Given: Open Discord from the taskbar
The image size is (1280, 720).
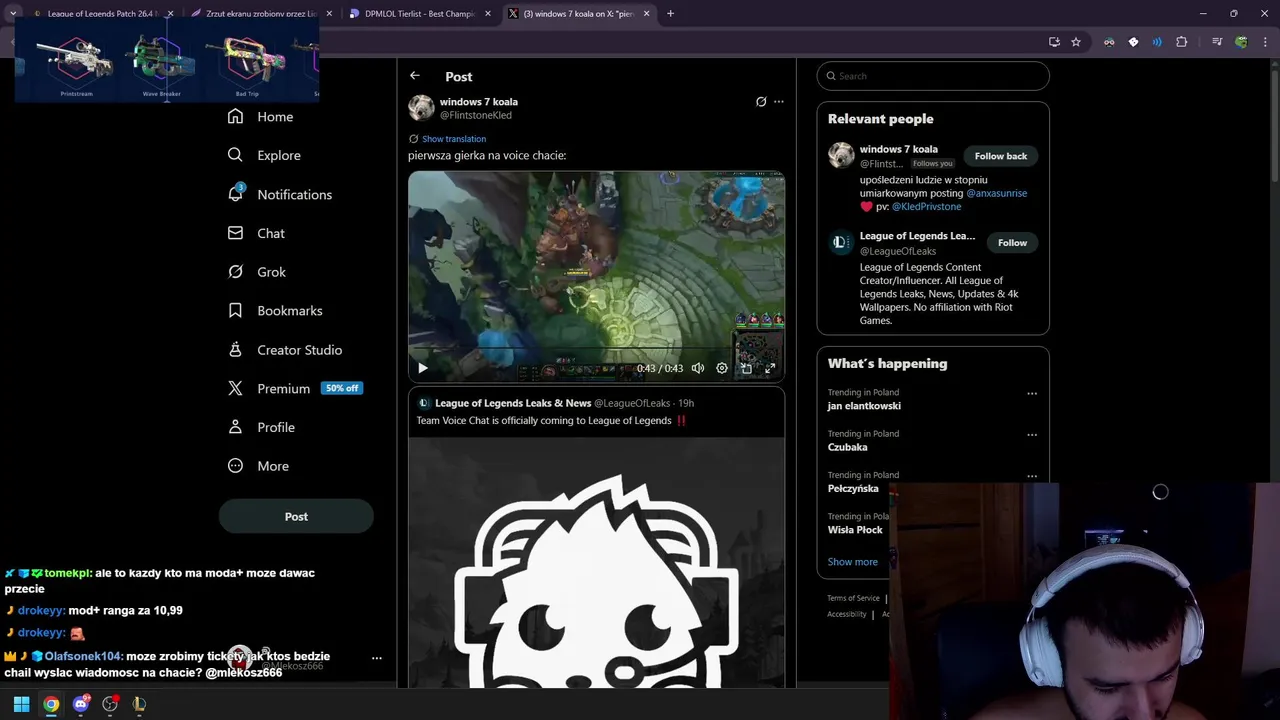Looking at the screenshot, I should (x=81, y=704).
